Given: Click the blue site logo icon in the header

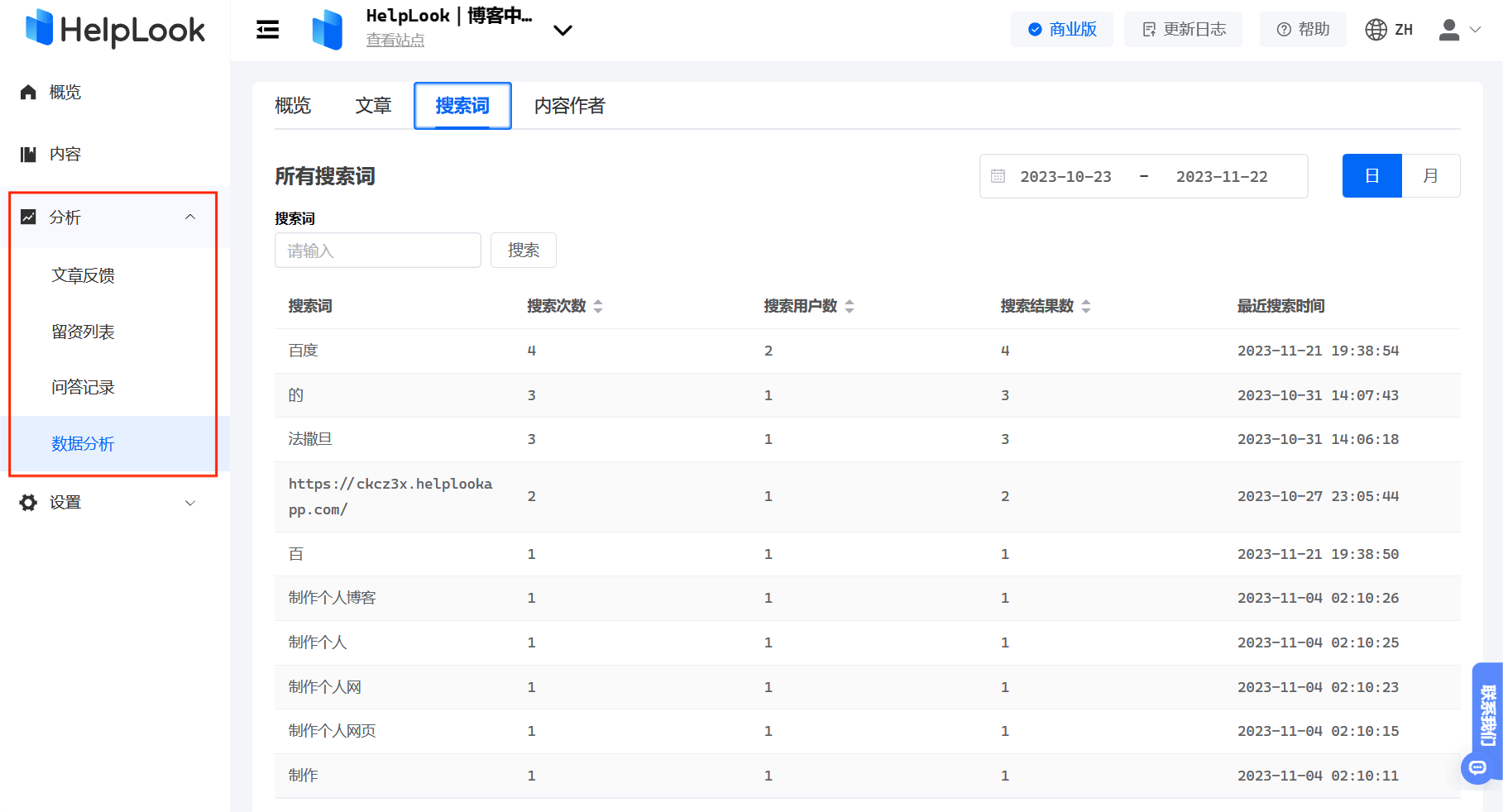Looking at the screenshot, I should click(x=328, y=30).
